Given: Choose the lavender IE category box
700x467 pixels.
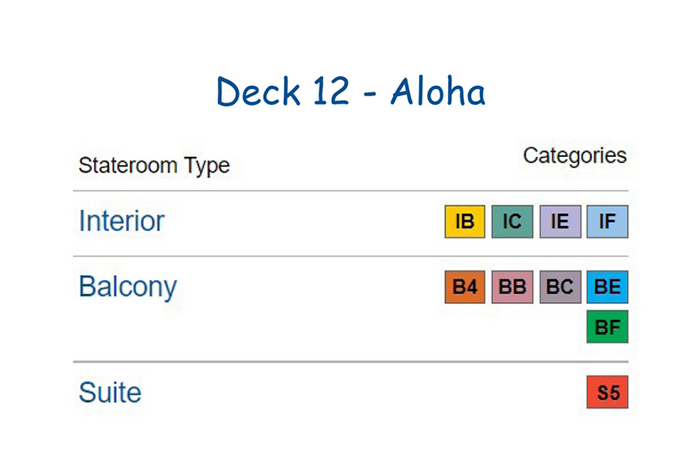Looking at the screenshot, I should 560,221.
